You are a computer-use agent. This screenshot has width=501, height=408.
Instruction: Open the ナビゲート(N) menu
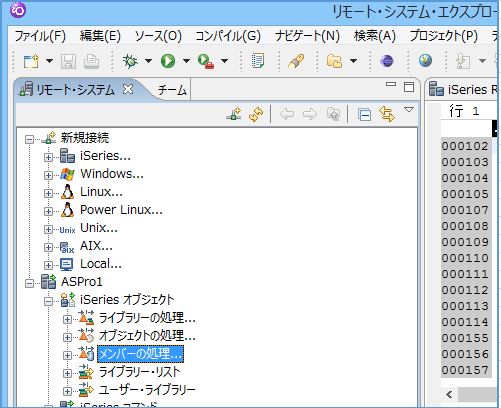(x=307, y=36)
